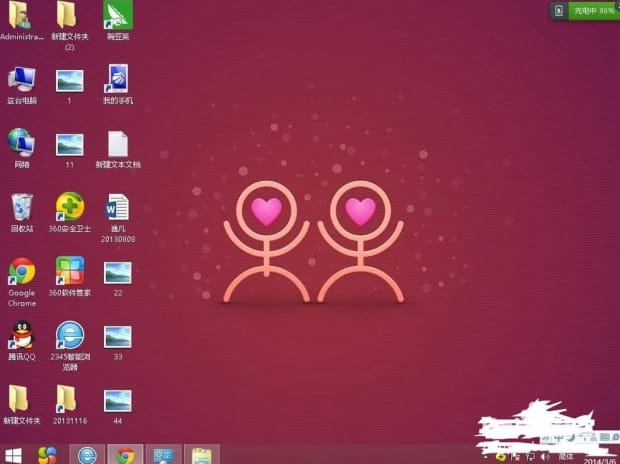Open 360安全卫士 desktop shortcut

[x=69, y=208]
